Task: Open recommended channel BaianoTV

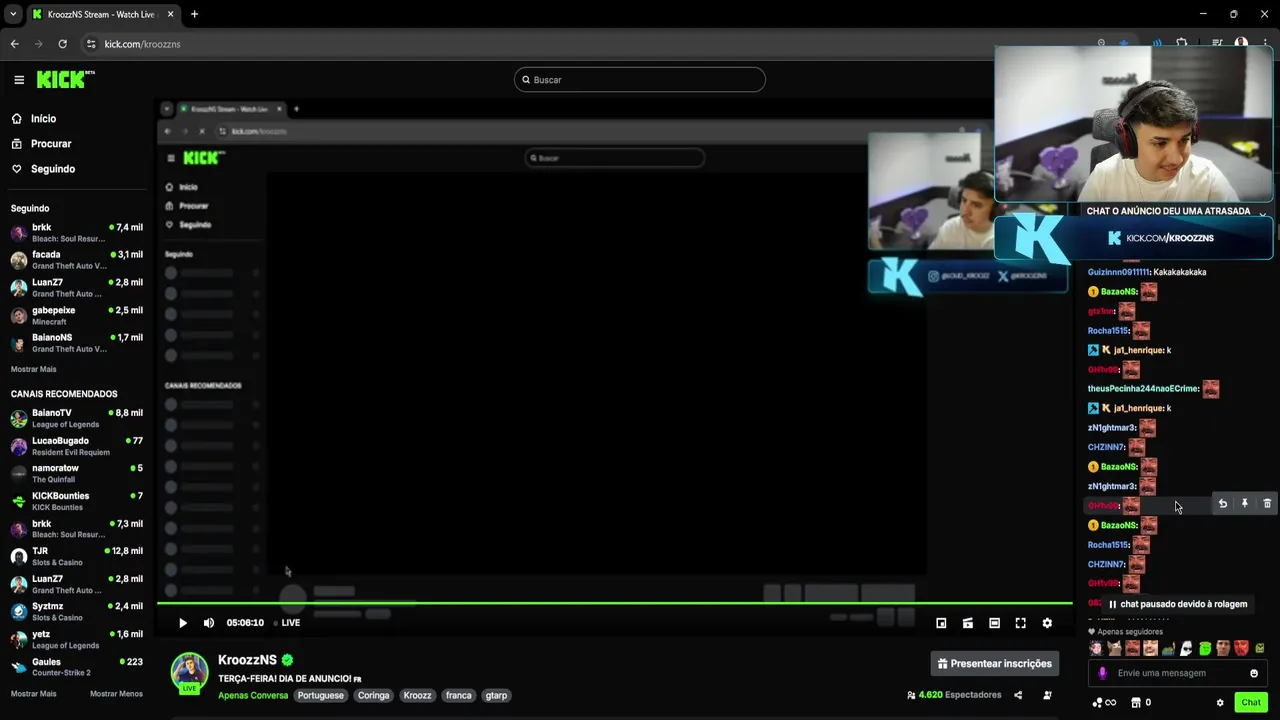Action: pos(77,418)
